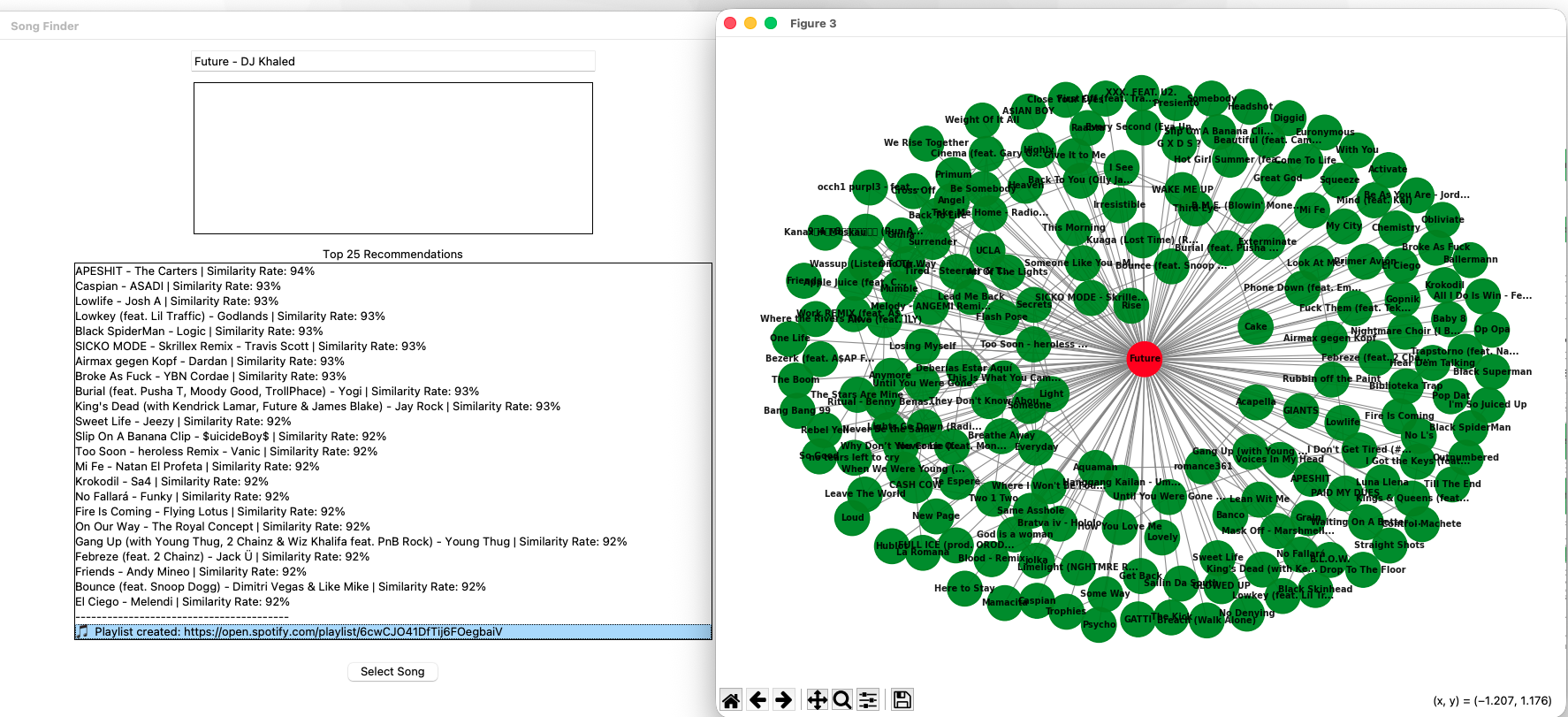
Task: Click the Home reset view icon
Action: pos(731,700)
